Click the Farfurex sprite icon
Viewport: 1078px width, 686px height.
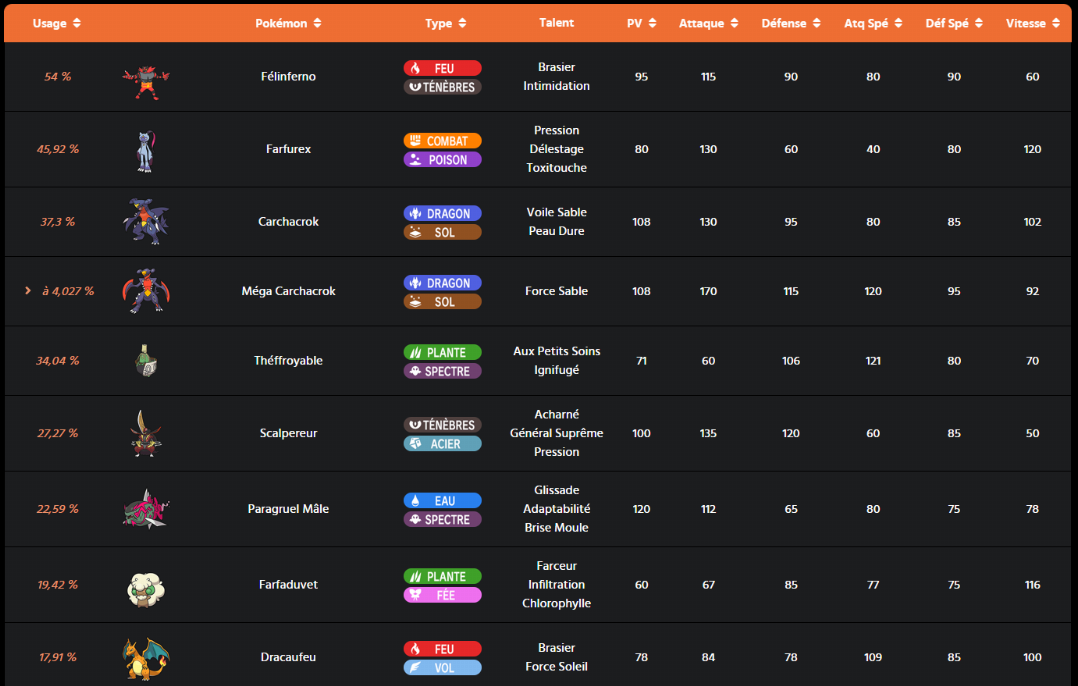tap(146, 150)
